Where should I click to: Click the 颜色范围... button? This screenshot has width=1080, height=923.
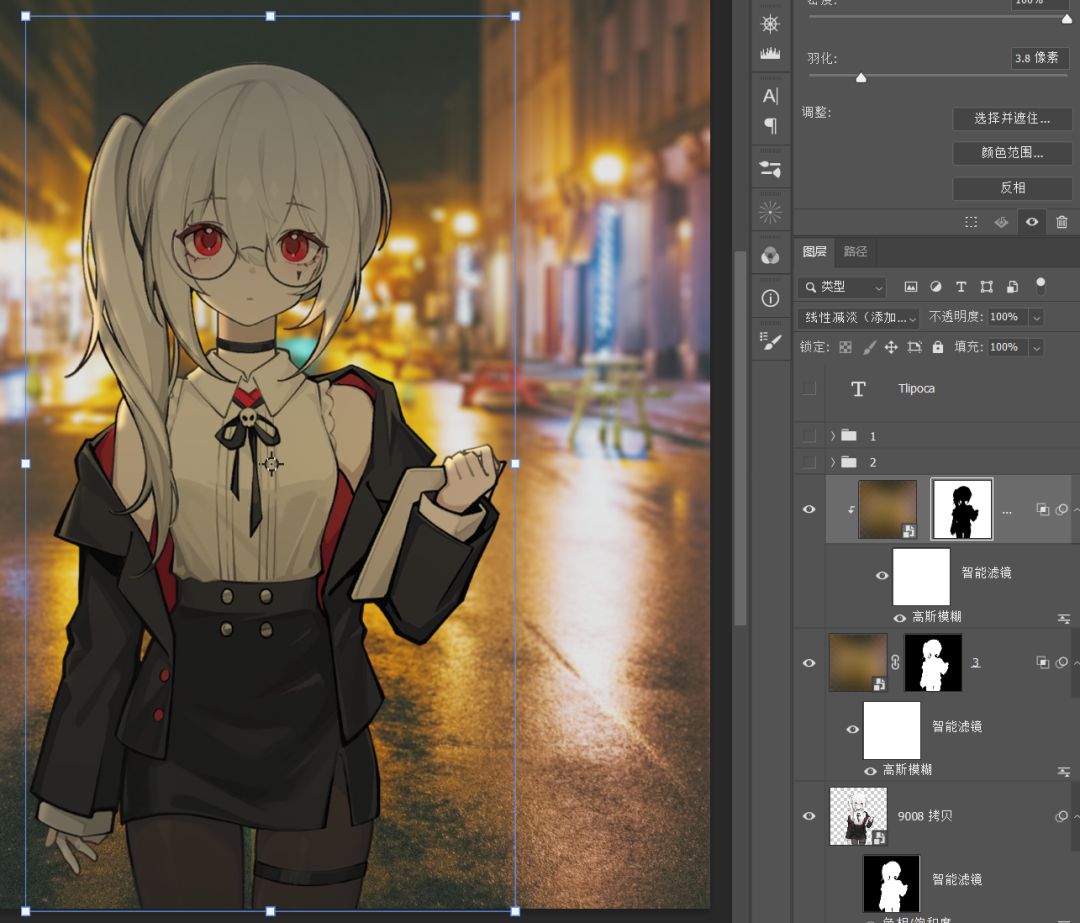click(x=1011, y=153)
